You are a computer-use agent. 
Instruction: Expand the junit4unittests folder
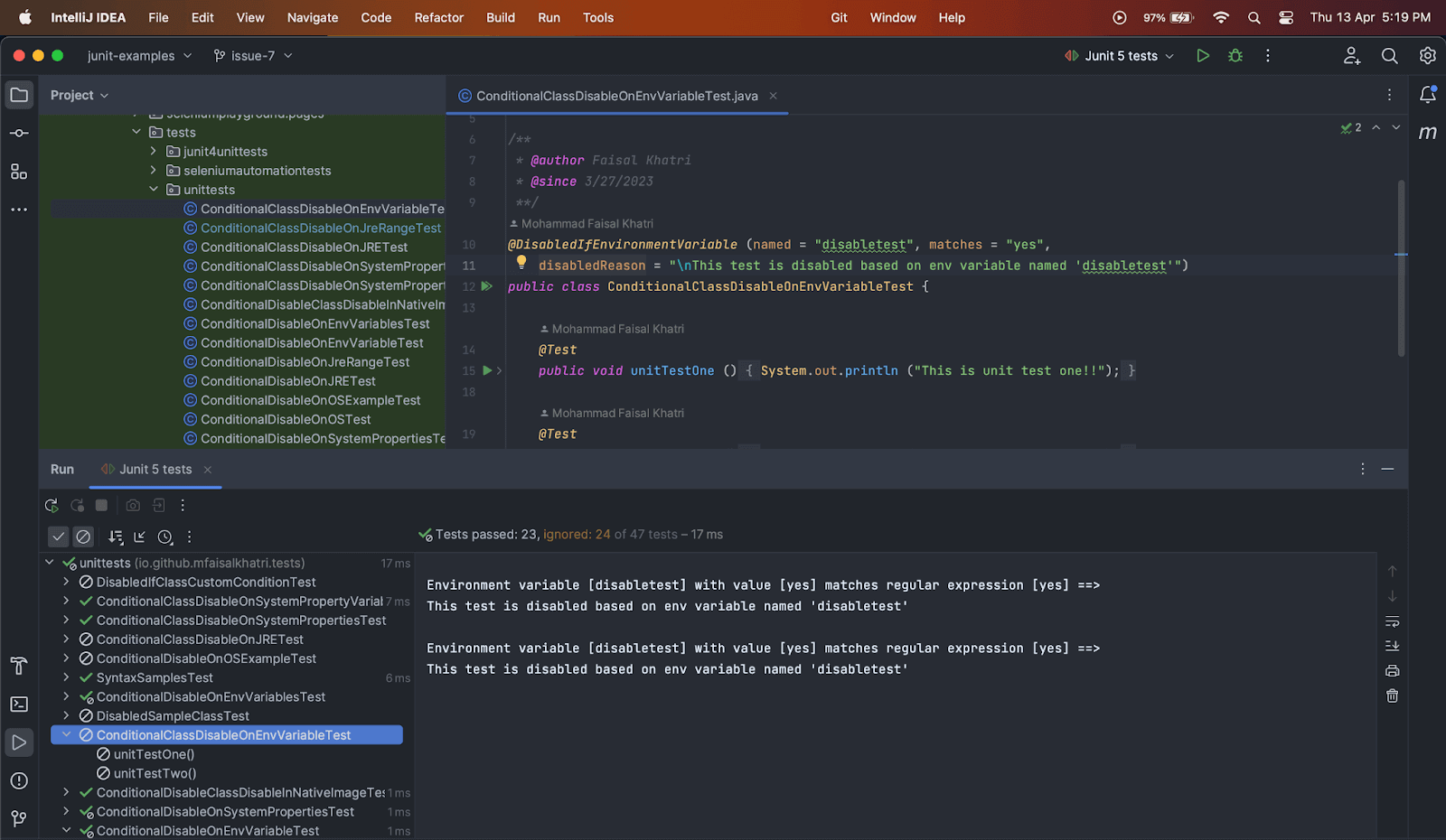tap(154, 152)
